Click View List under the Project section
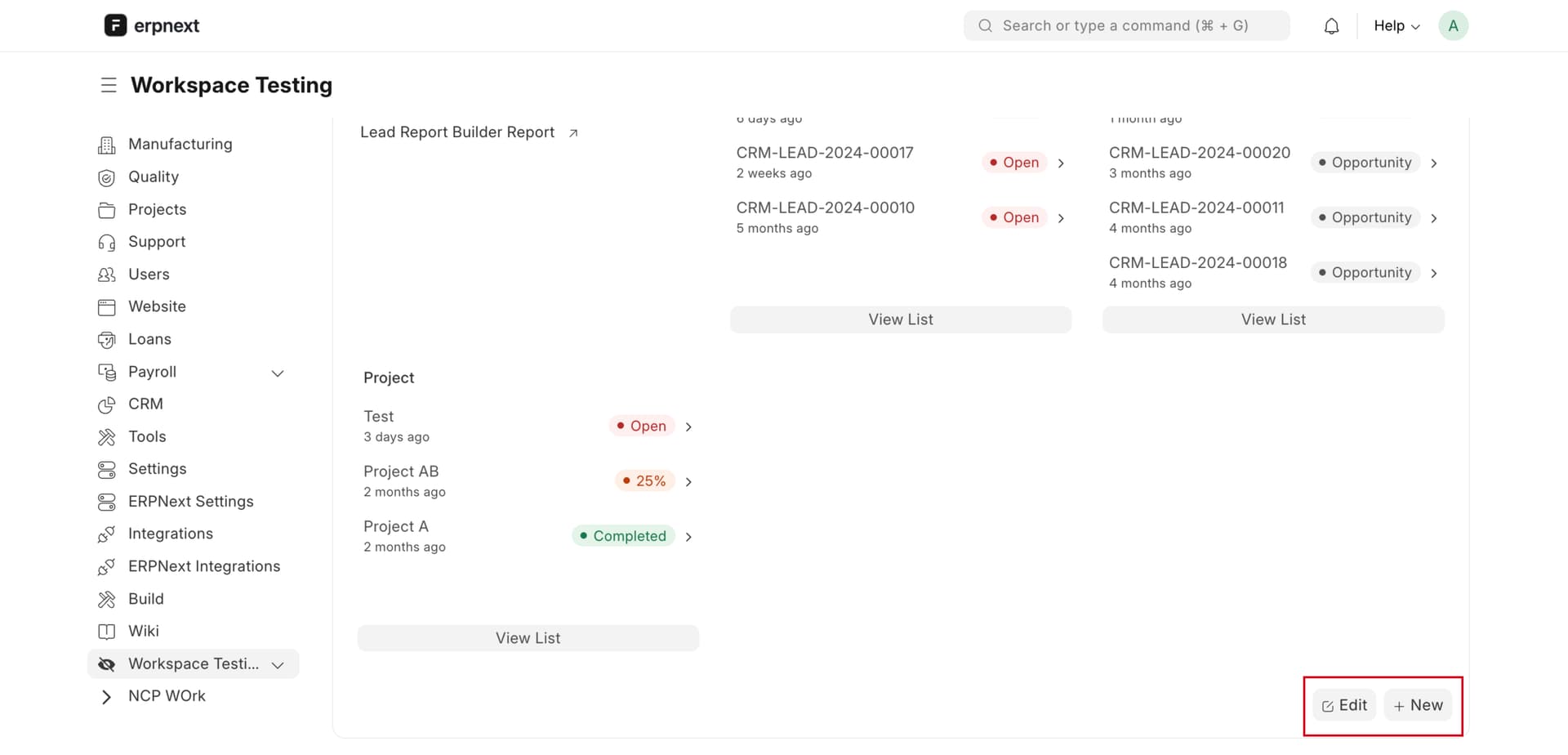Image resolution: width=1568 pixels, height=755 pixels. pos(528,637)
